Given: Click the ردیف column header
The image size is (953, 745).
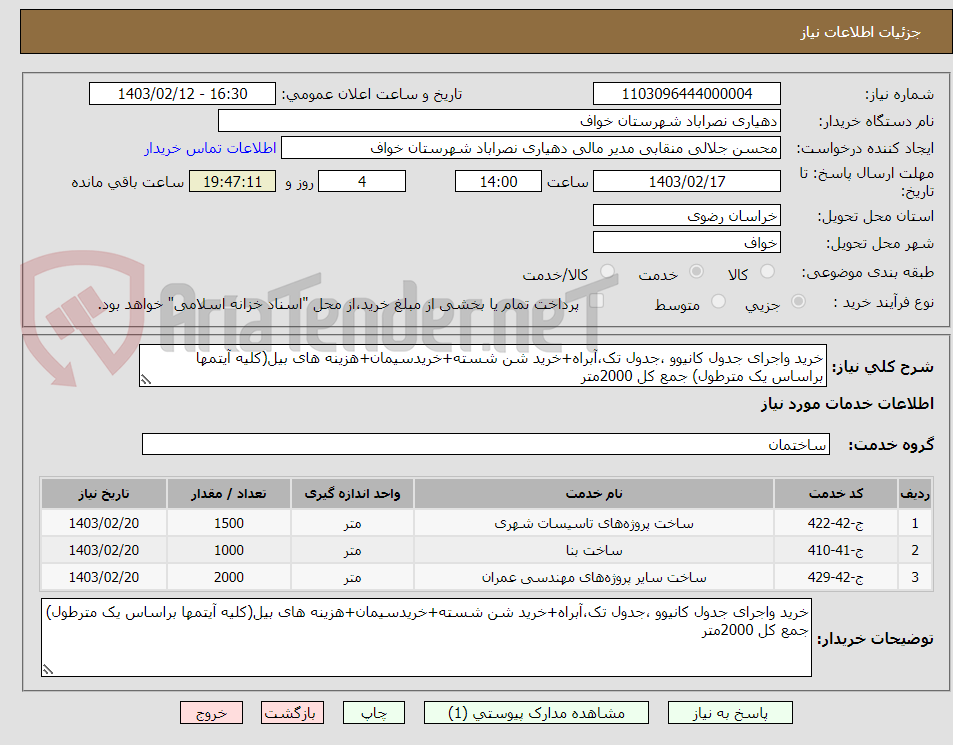Looking at the screenshot, I should 914,493.
